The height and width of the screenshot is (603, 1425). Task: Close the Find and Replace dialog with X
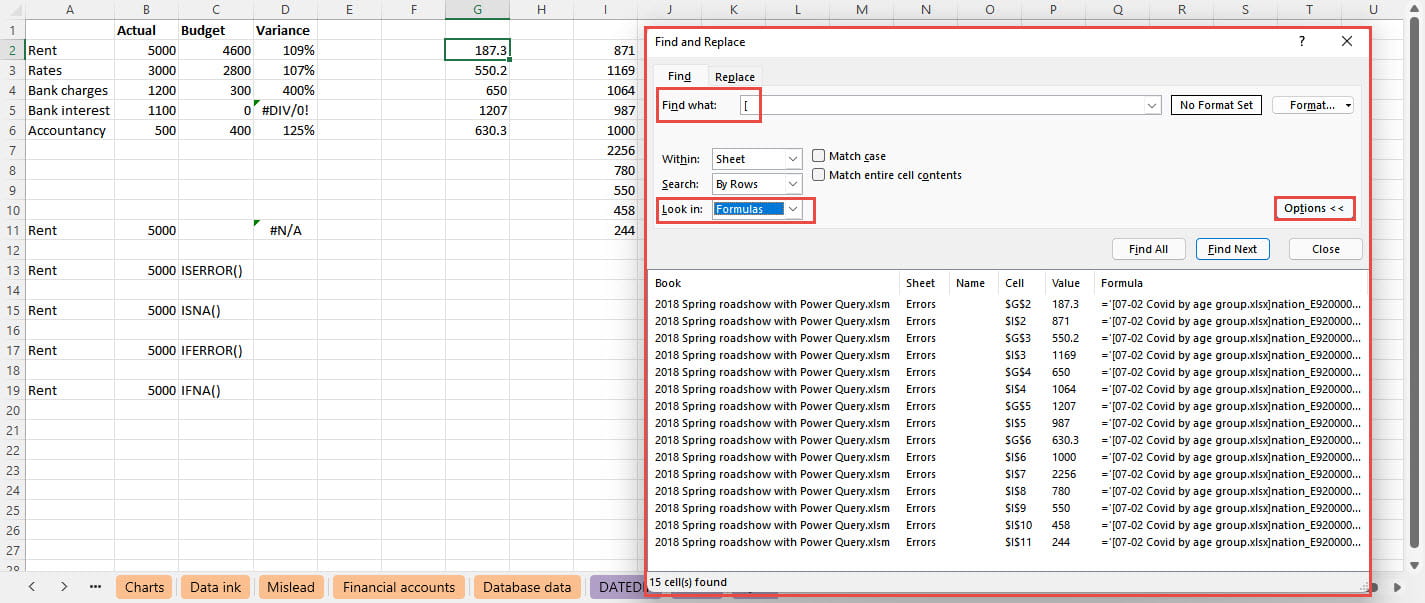tap(1346, 42)
